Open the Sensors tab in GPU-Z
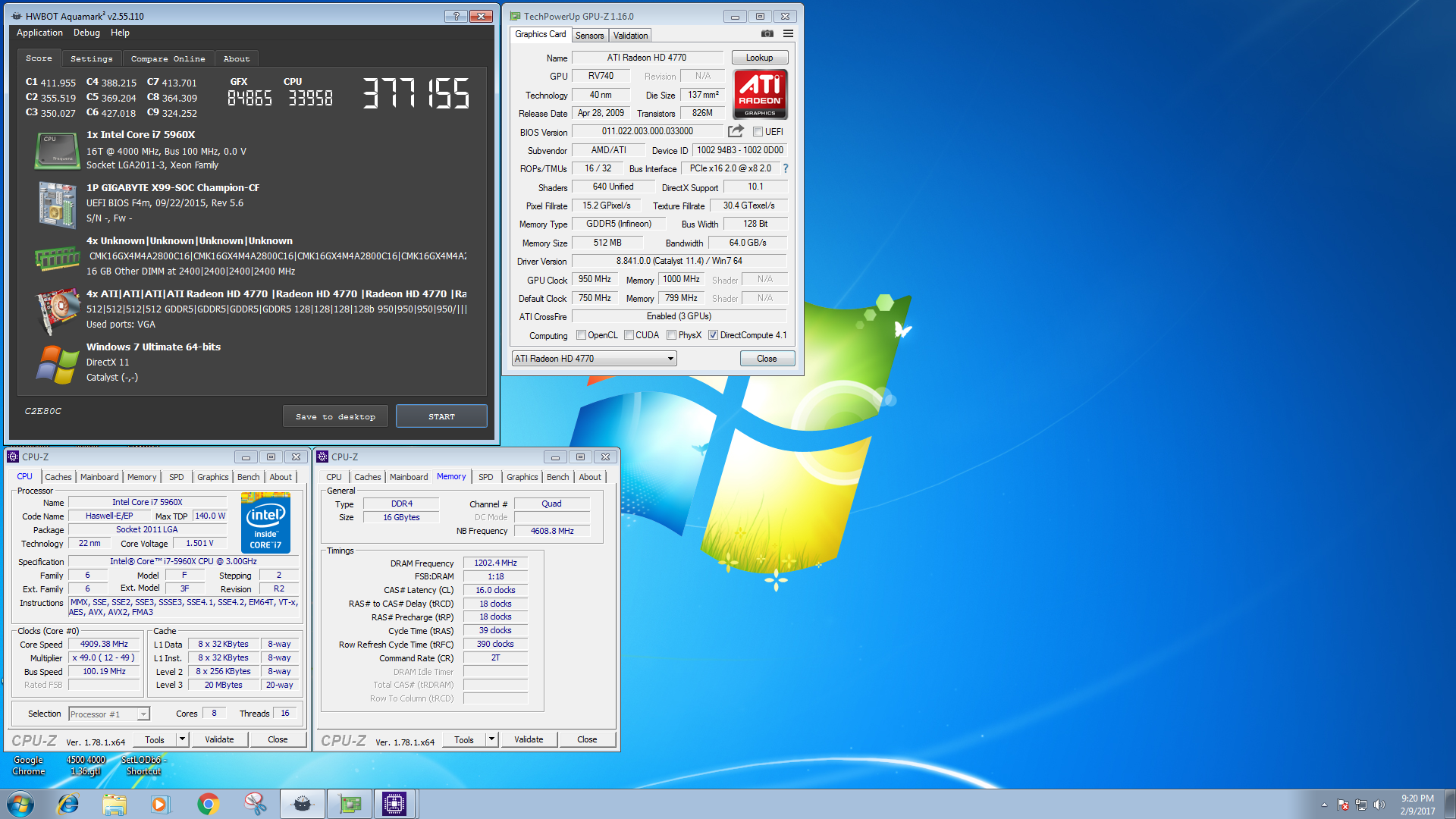 coord(589,36)
